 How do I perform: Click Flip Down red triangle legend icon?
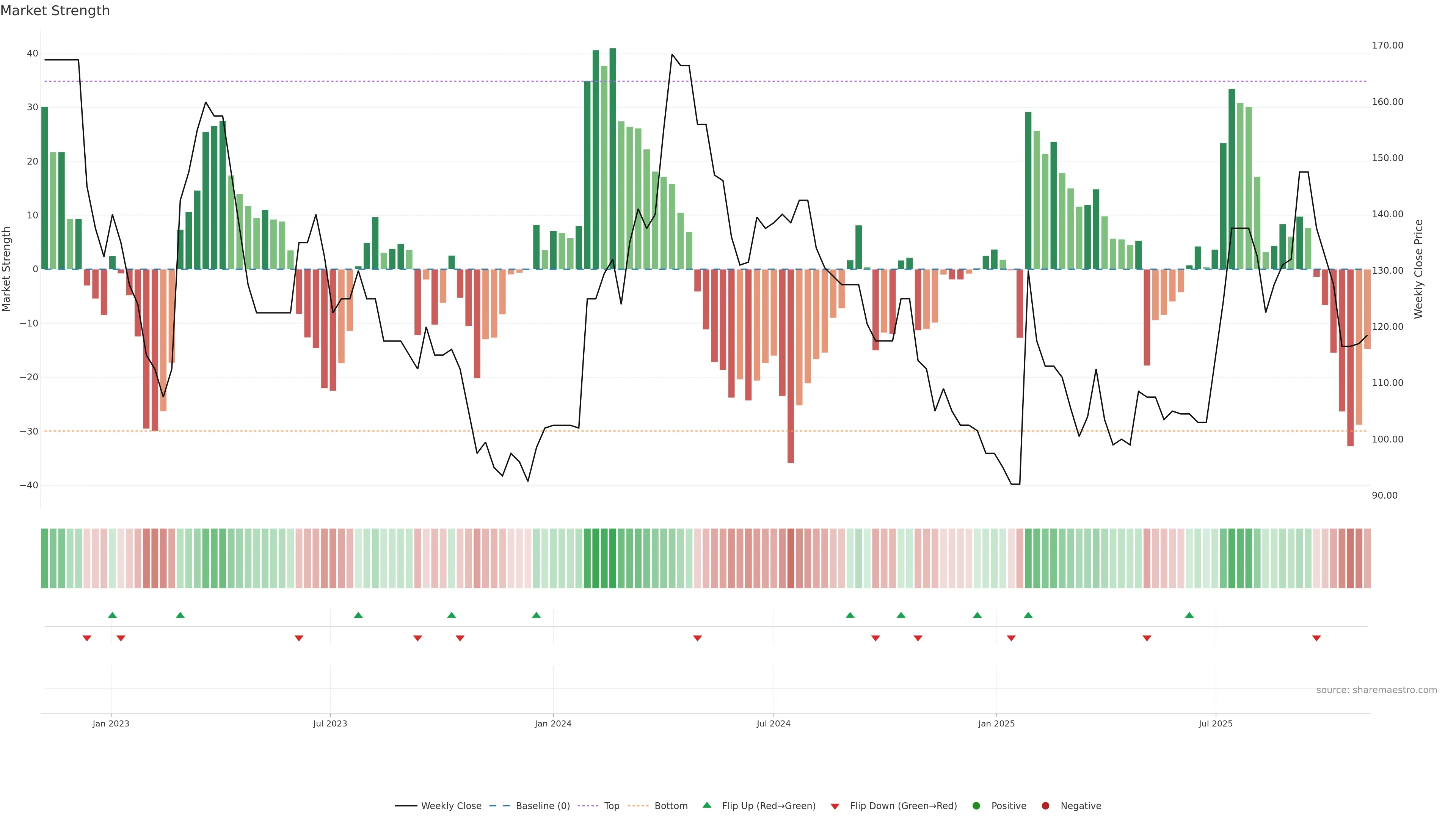point(835,806)
